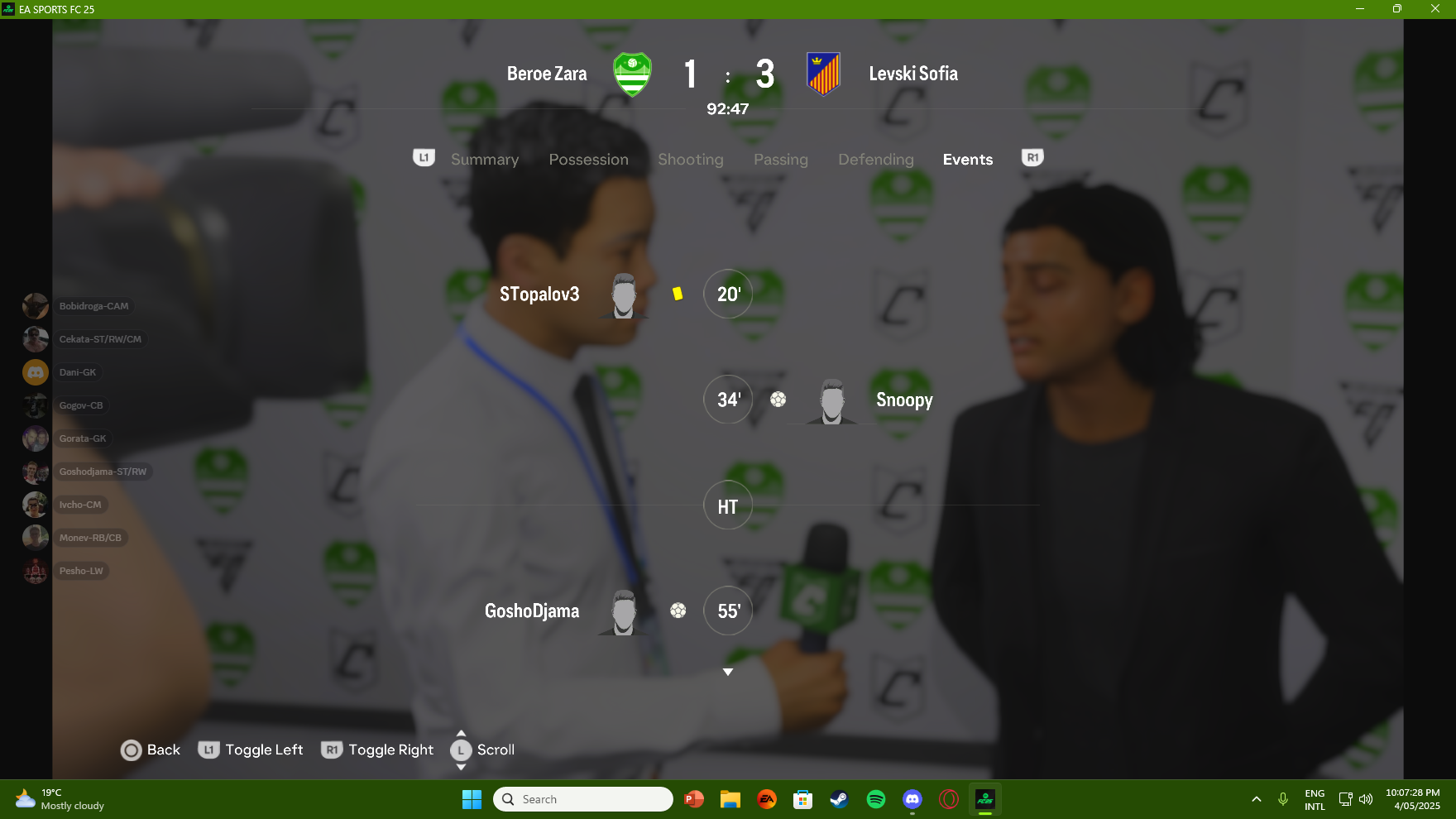Click the L1 tab-left icon near Summary
The width and height of the screenshot is (1456, 819).
coord(424,157)
